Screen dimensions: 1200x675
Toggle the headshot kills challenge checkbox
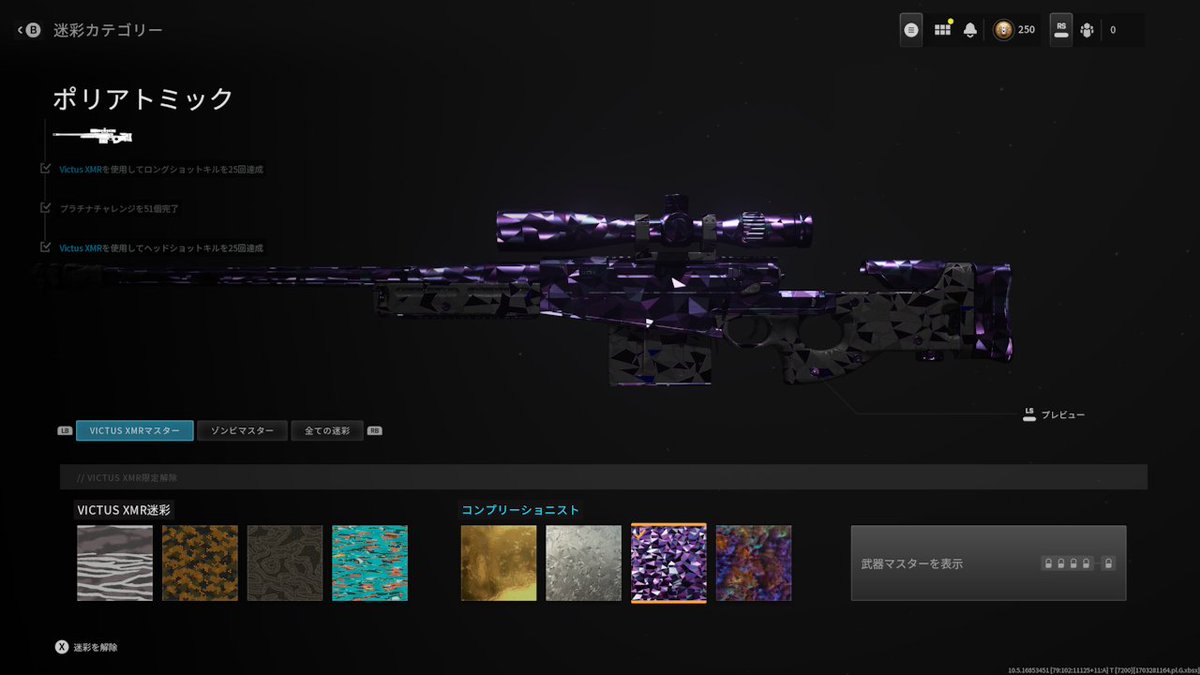pos(45,246)
